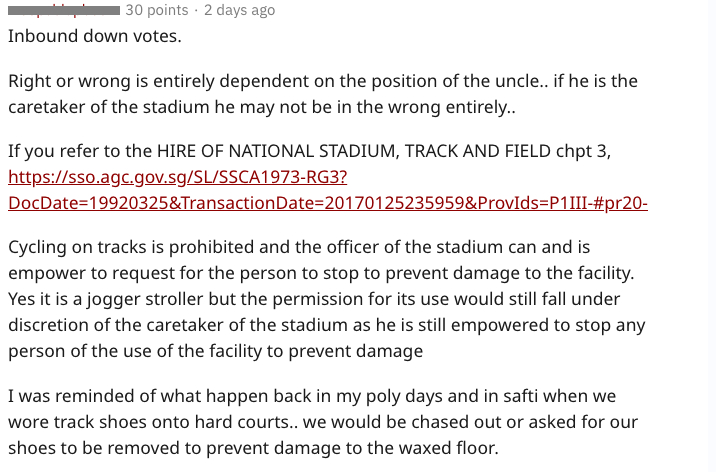Viewport: 716px width, 472px height.
Task: Click the line "caretaker of the stadium he may not"
Action: tap(262, 107)
